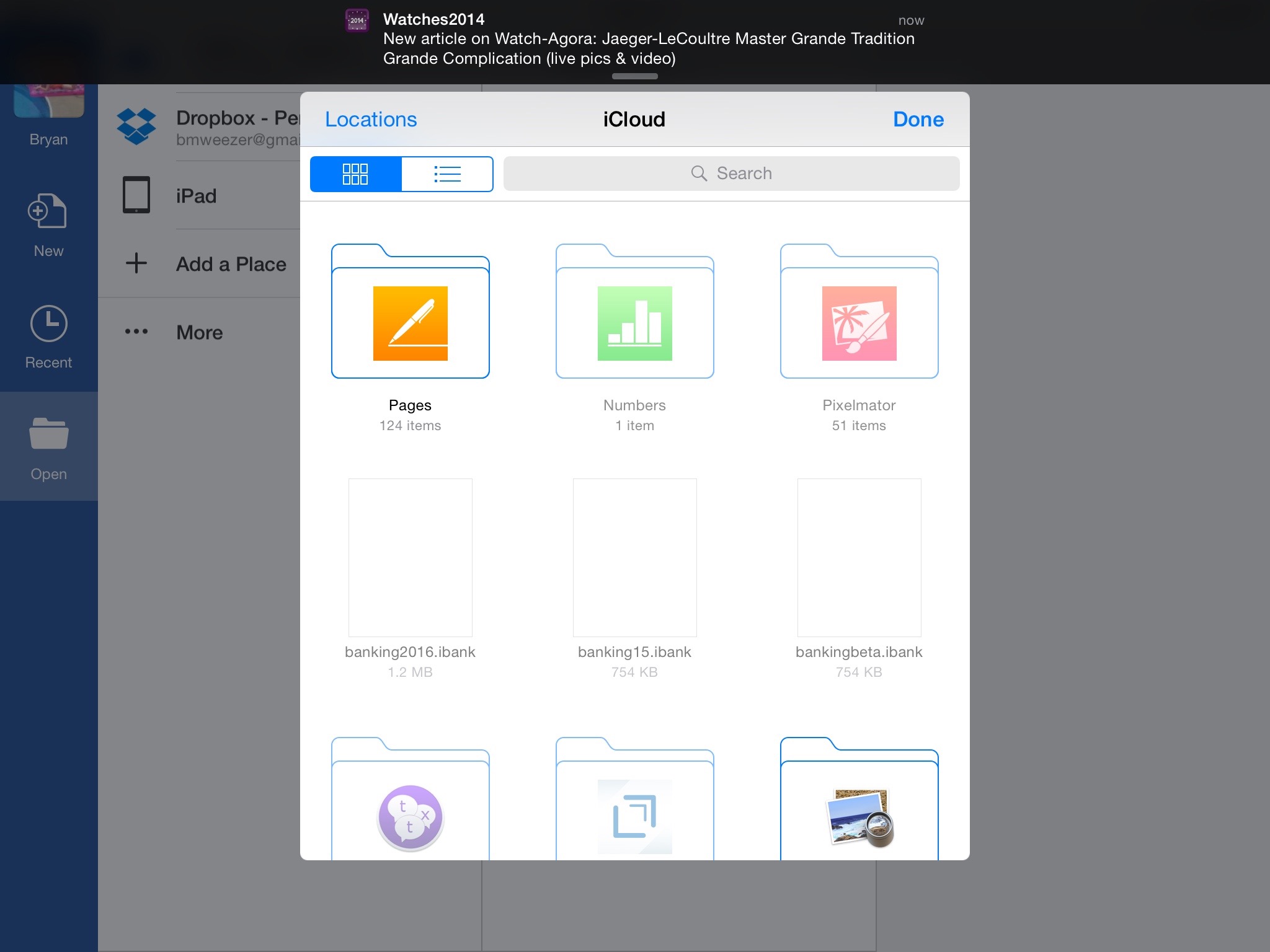This screenshot has width=1270, height=952.
Task: Select the bankingbeta.ibank file thumbnail
Action: (859, 557)
